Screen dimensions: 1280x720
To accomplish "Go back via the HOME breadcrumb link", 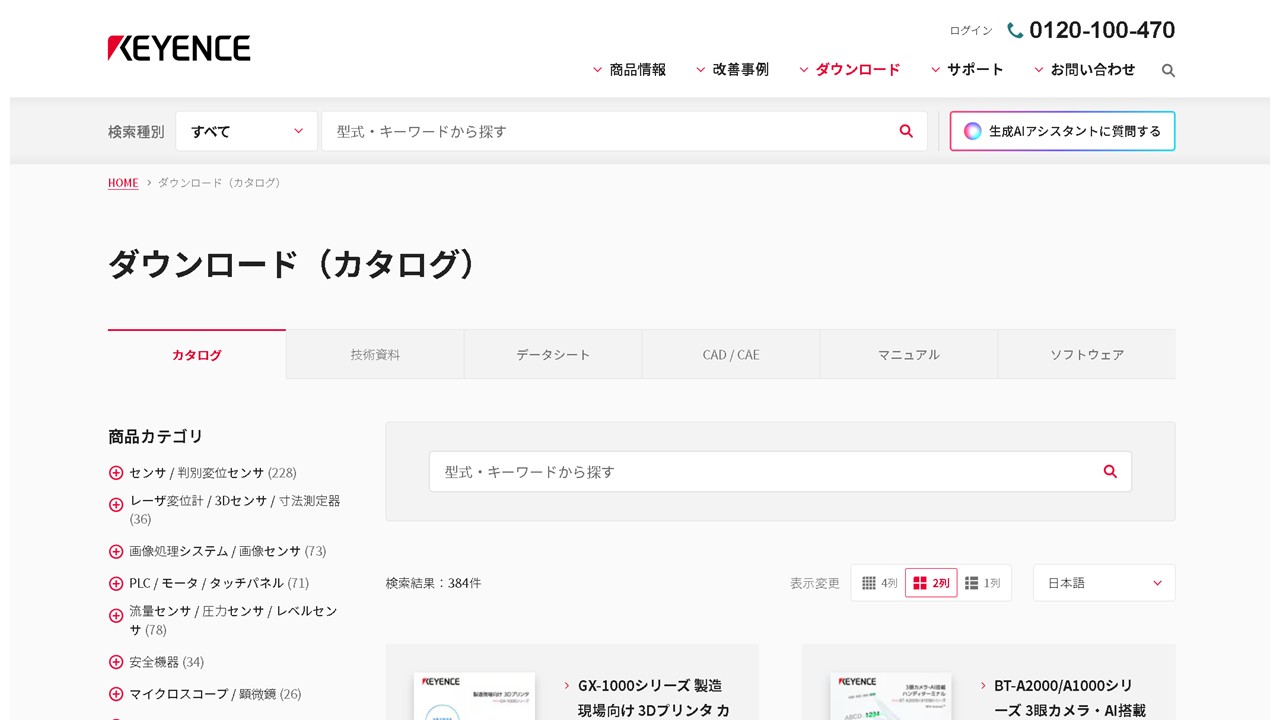I will (122, 183).
